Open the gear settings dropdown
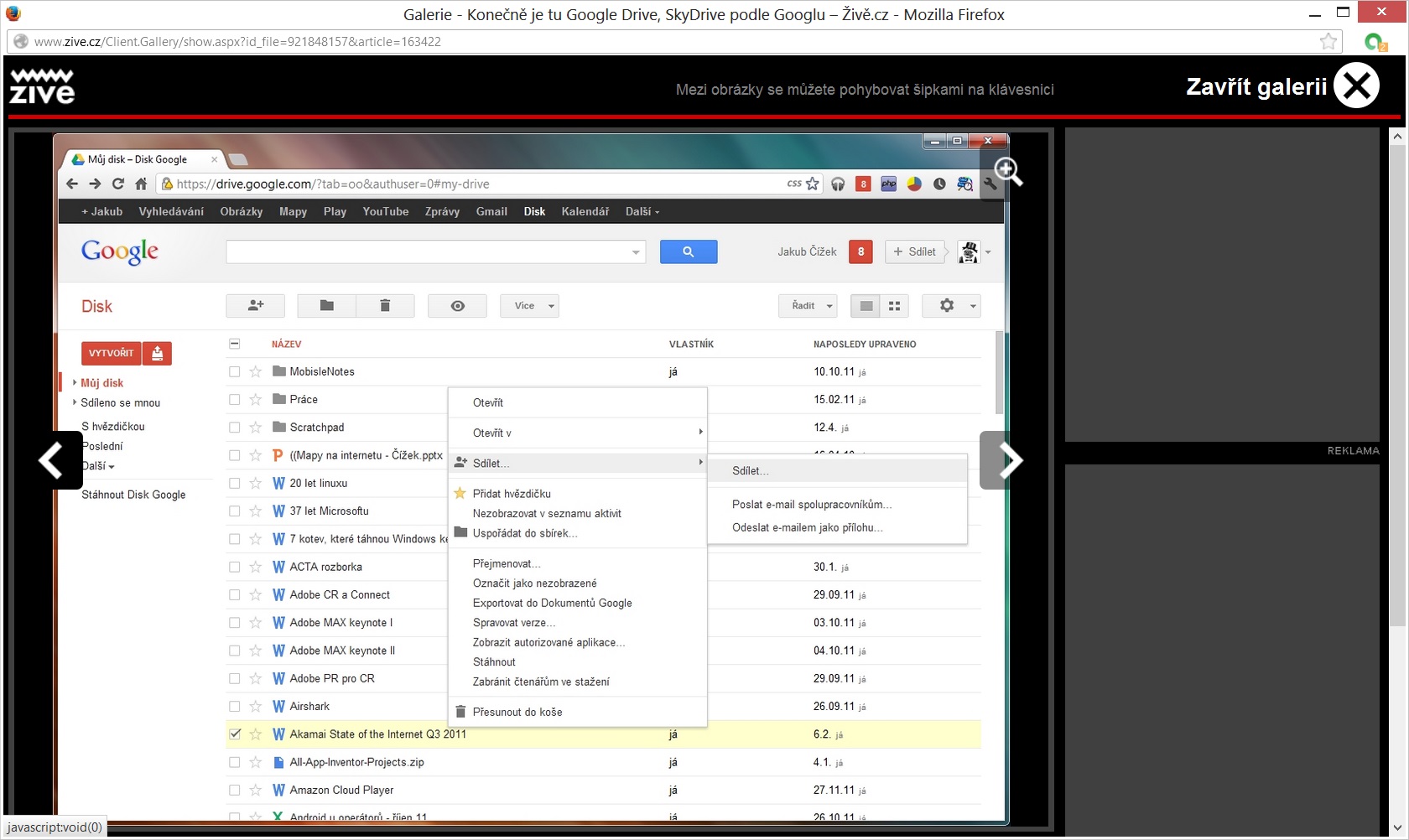 [x=951, y=306]
